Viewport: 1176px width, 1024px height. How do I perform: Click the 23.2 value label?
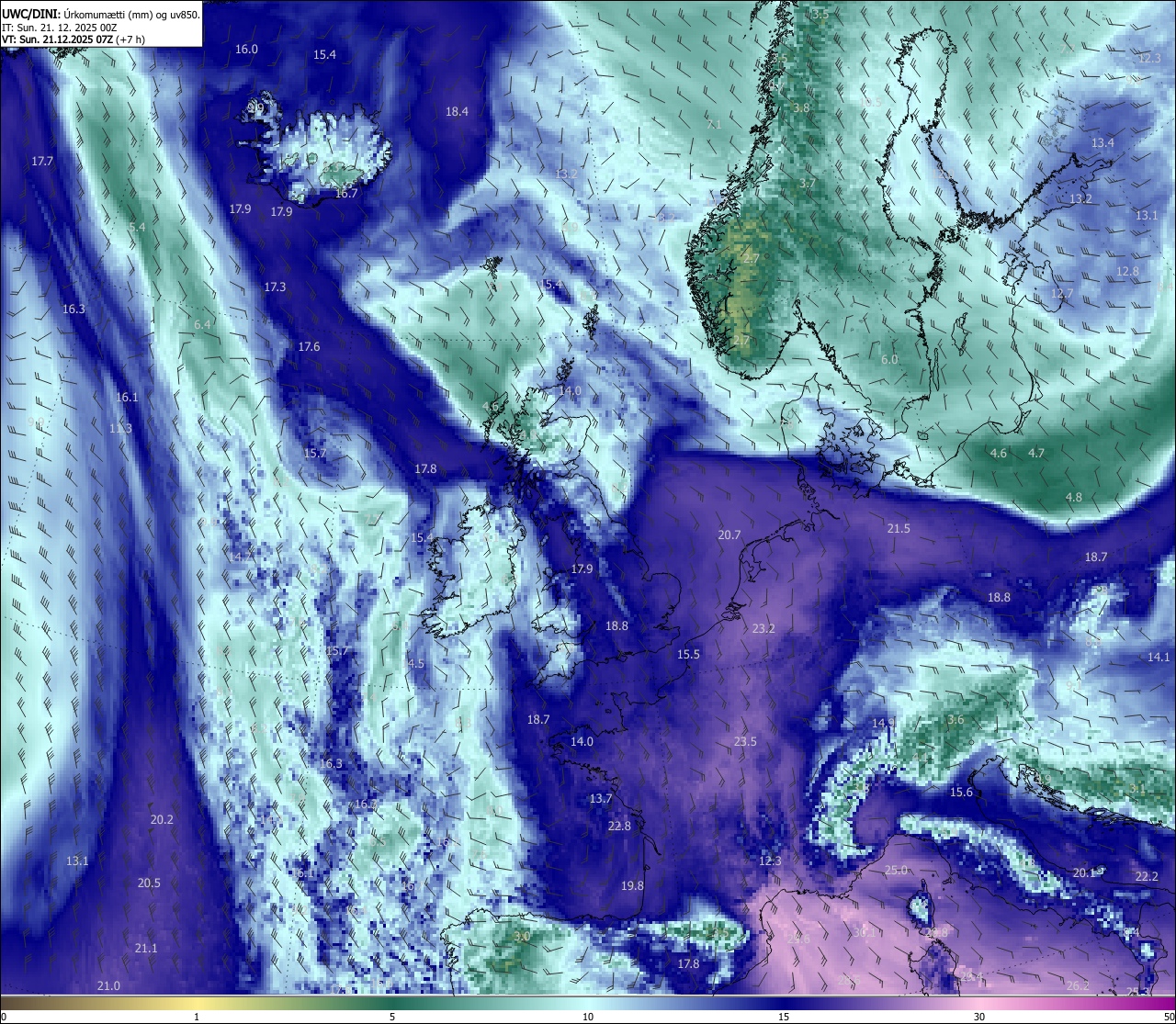click(x=763, y=629)
